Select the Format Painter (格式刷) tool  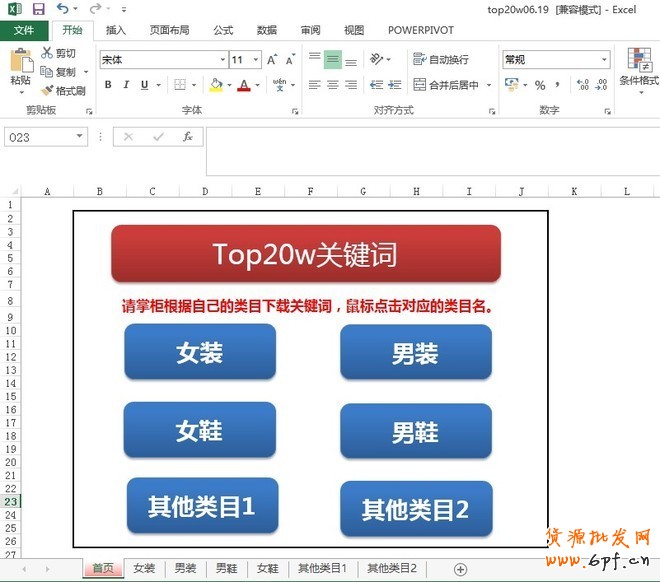[63, 90]
